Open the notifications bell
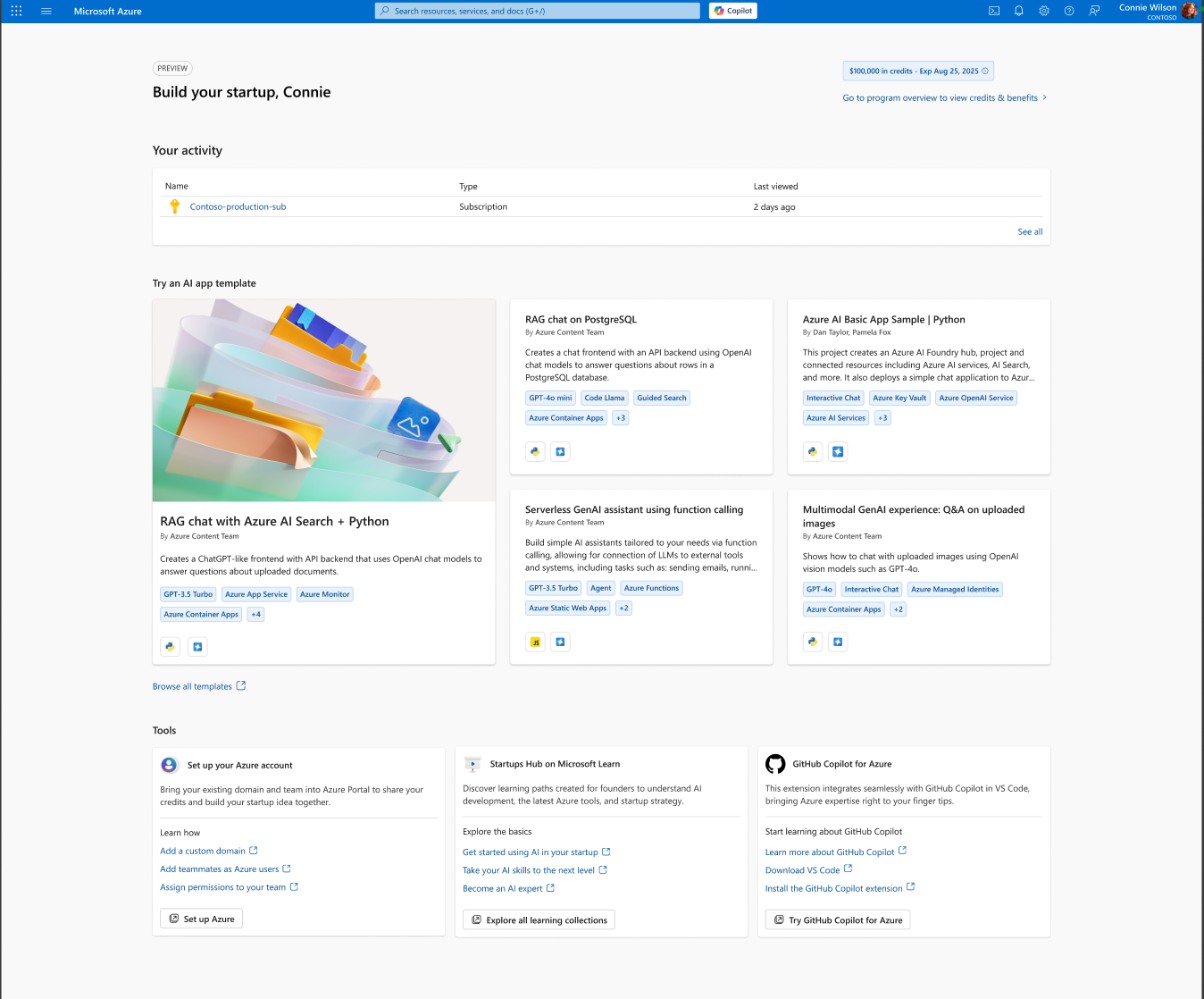 (1019, 11)
